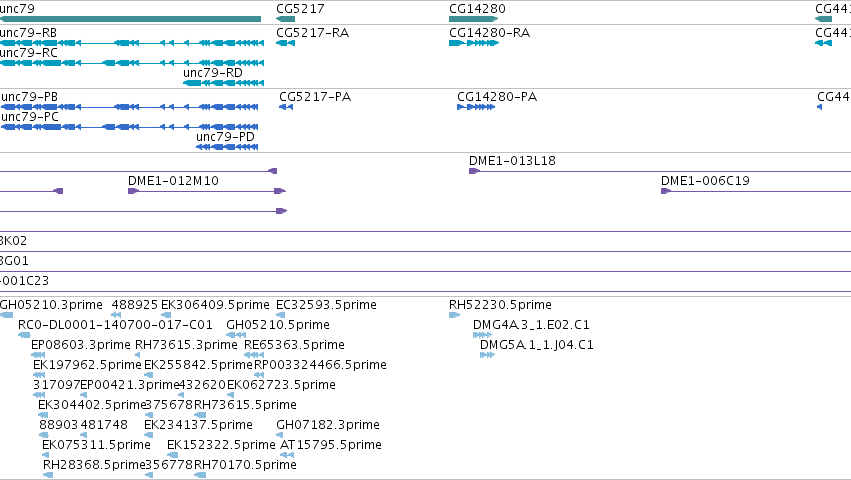Select the CG14280 gene arrow glyph
The image size is (851, 480).
[473, 19]
